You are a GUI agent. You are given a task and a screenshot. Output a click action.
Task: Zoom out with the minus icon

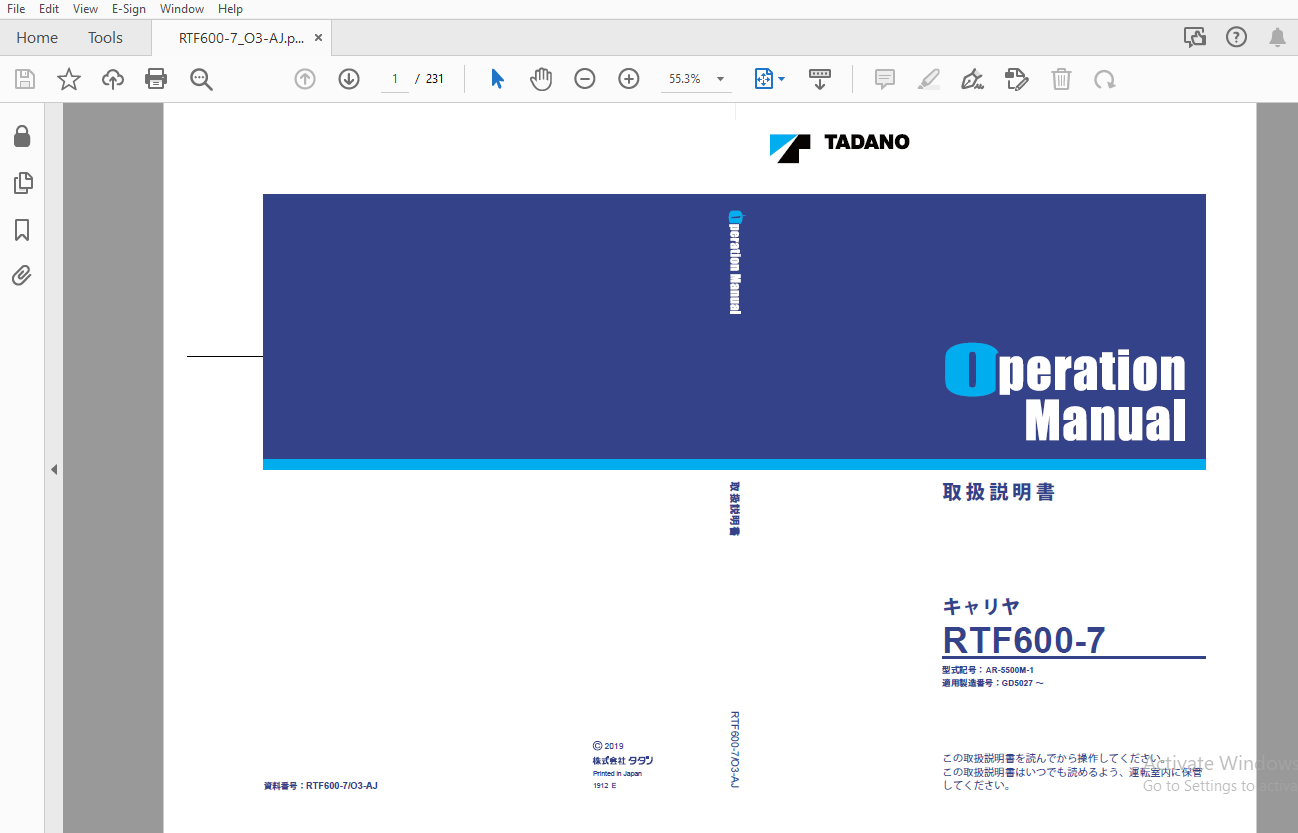pyautogui.click(x=585, y=79)
